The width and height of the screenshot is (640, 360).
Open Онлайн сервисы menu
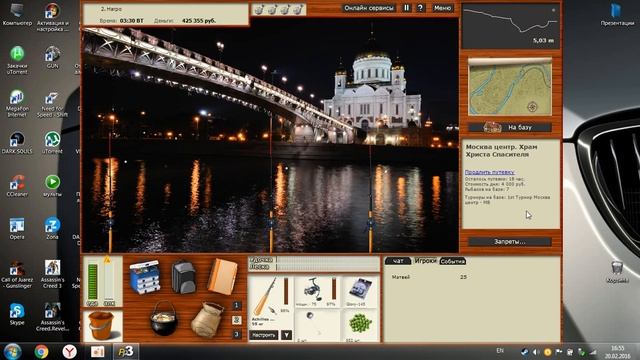coord(369,8)
